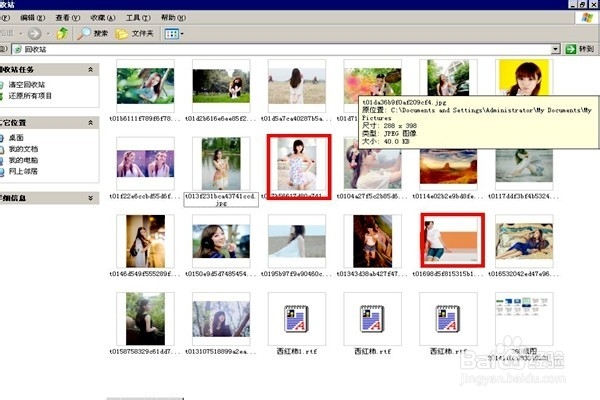Open the 查看(V) menu
This screenshot has height=400, width=600.
(x=68, y=18)
